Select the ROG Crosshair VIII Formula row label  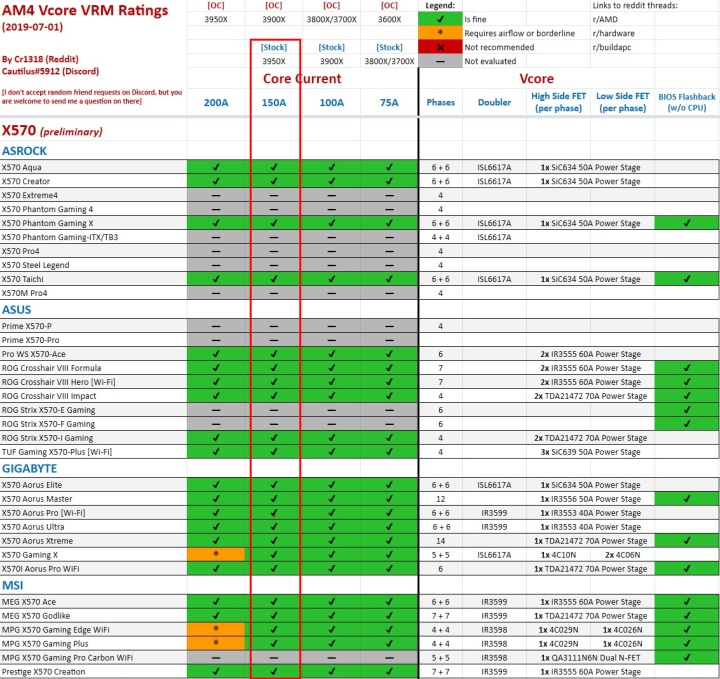[51, 368]
